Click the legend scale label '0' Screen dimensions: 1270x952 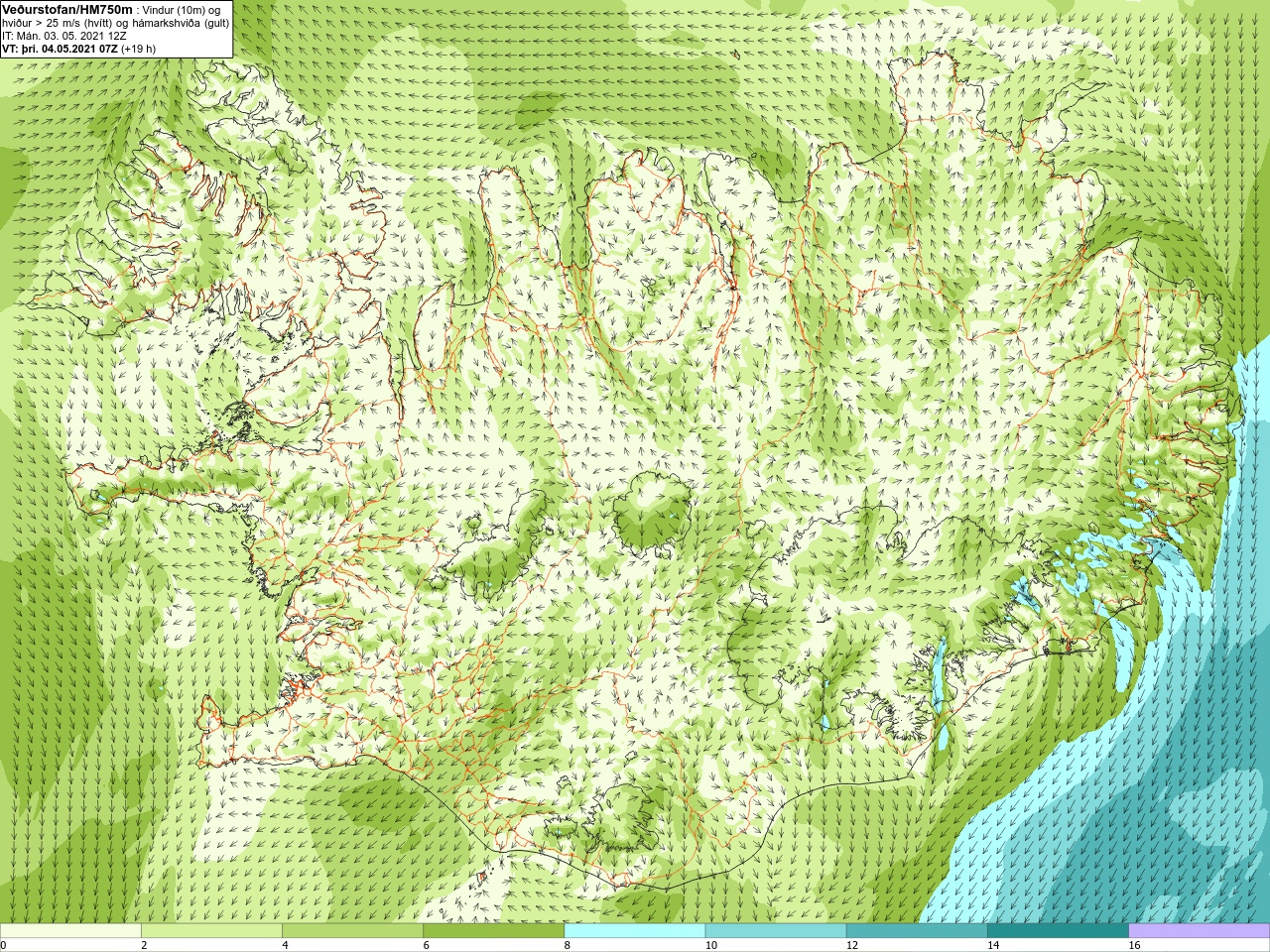point(3,945)
